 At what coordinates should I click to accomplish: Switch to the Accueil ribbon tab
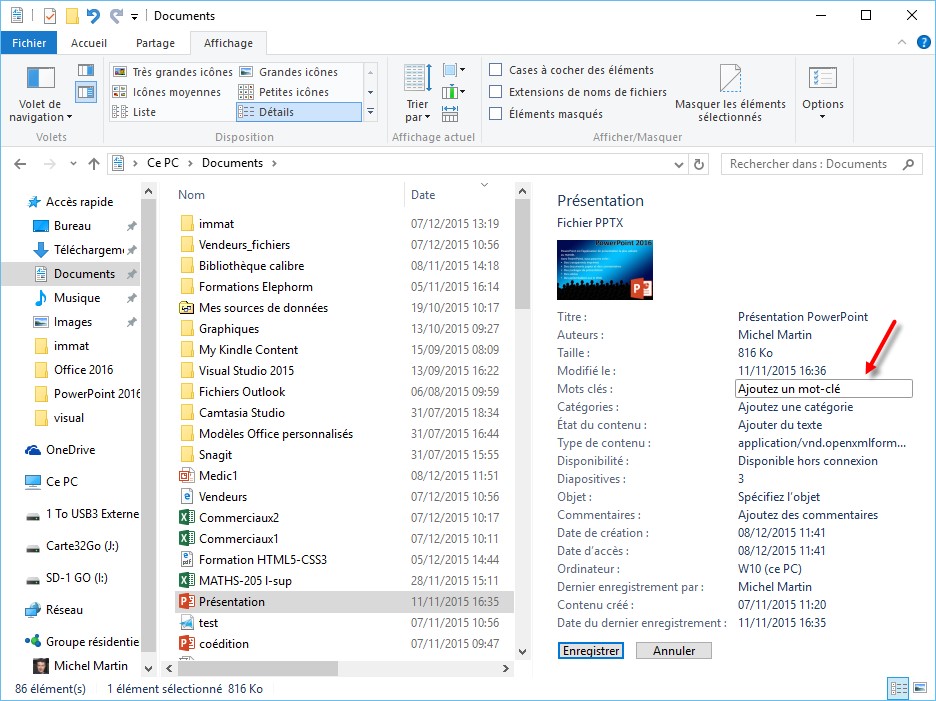89,43
